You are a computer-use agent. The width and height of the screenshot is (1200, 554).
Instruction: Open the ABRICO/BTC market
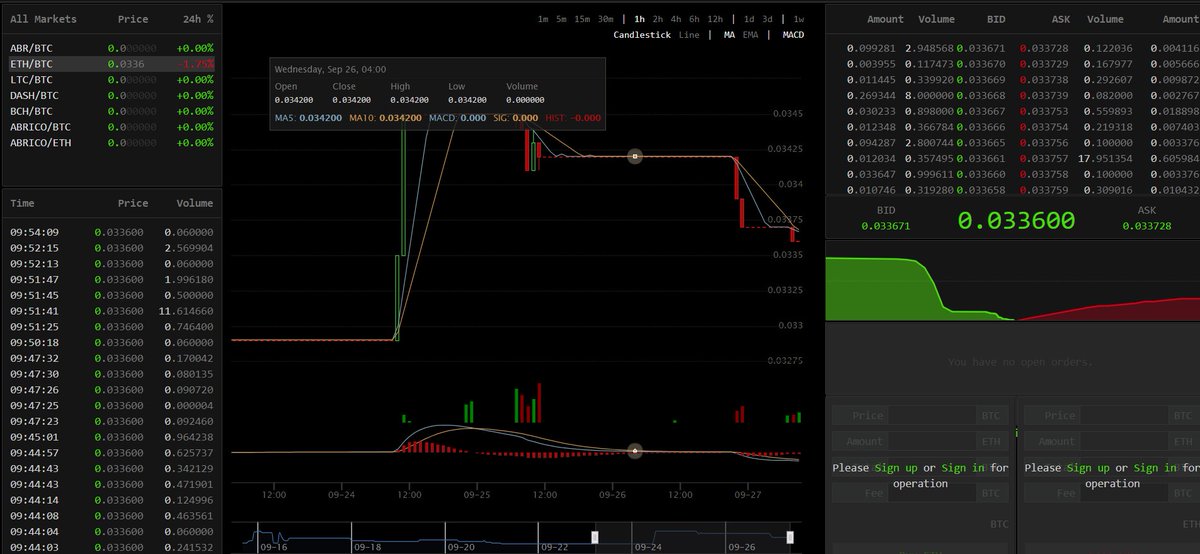(111, 127)
